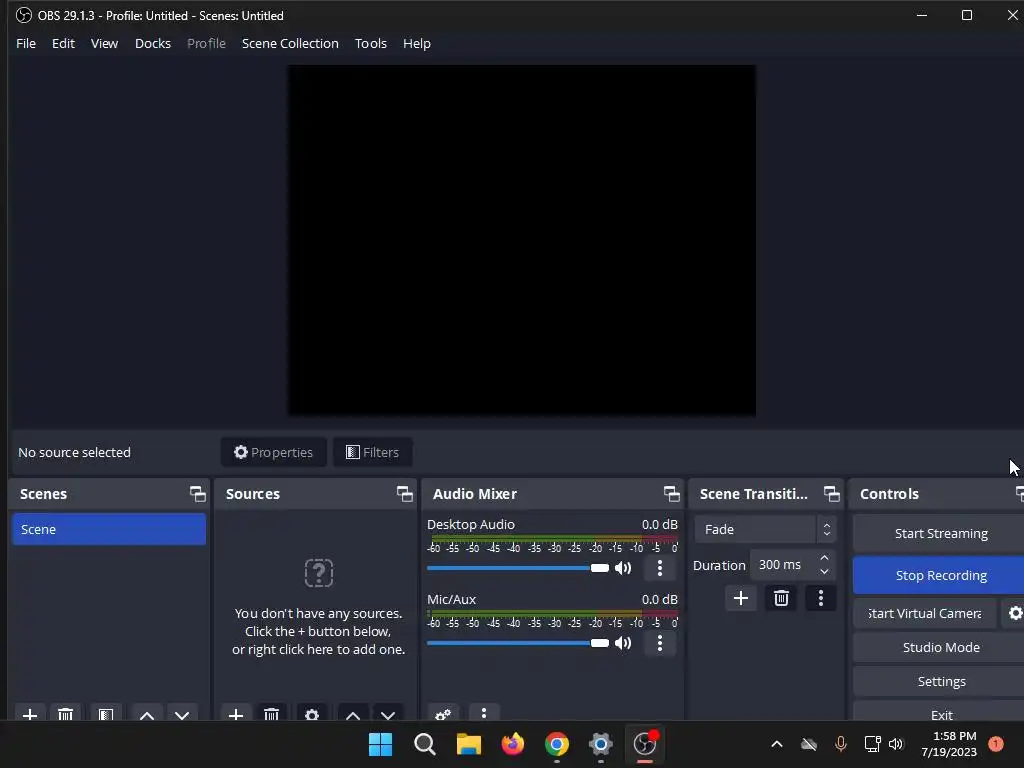Open Google Chrome from the taskbar
The height and width of the screenshot is (768, 1024).
click(556, 744)
